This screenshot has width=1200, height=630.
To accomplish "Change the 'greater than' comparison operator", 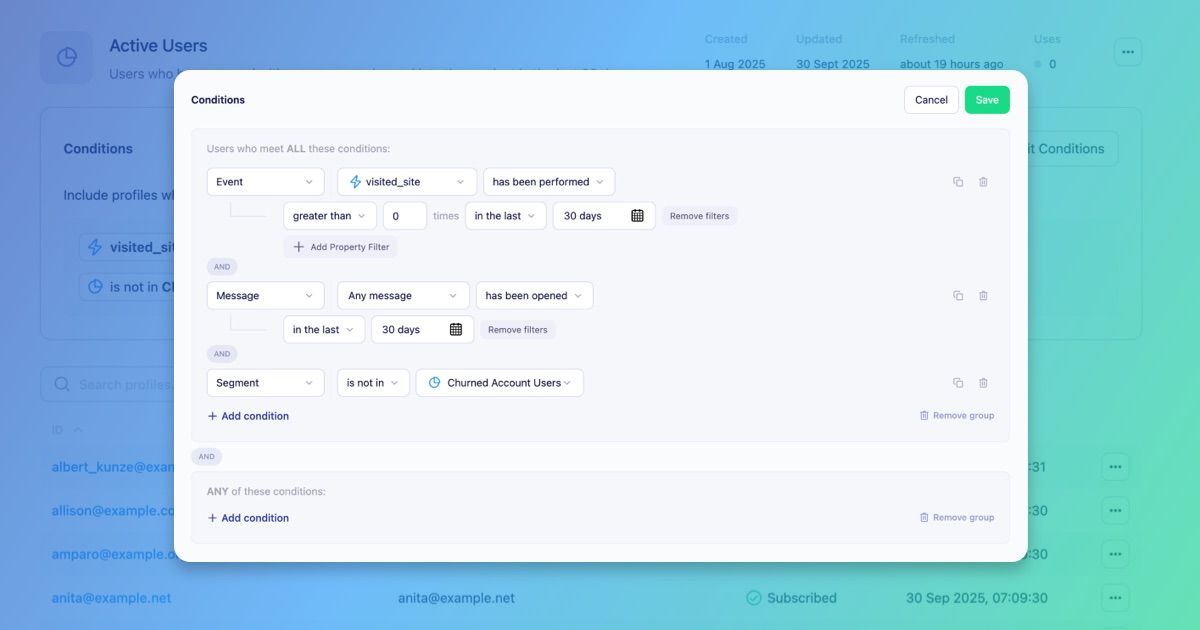I will (x=329, y=216).
